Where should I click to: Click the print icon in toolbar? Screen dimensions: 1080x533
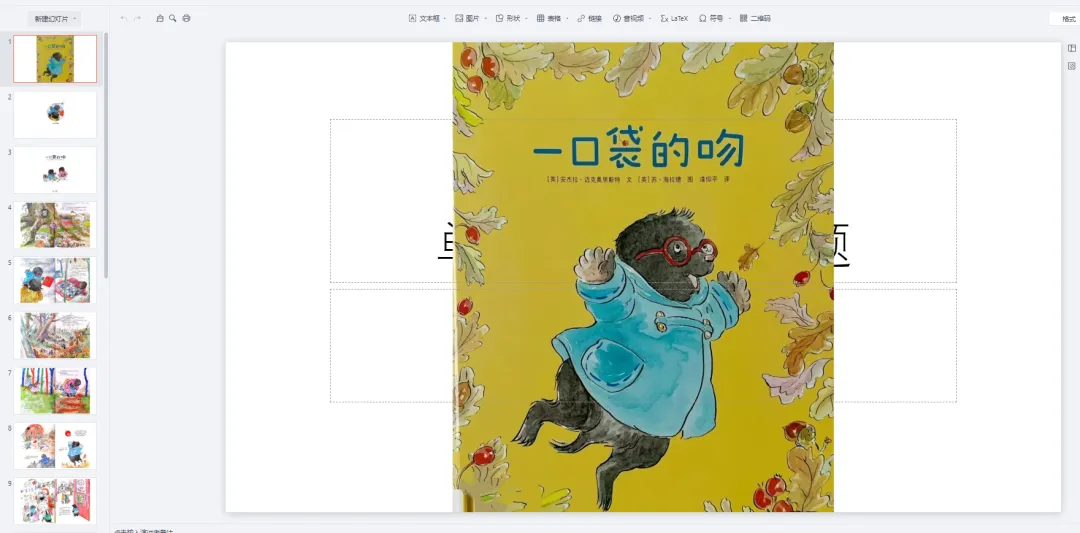[x=186, y=19]
